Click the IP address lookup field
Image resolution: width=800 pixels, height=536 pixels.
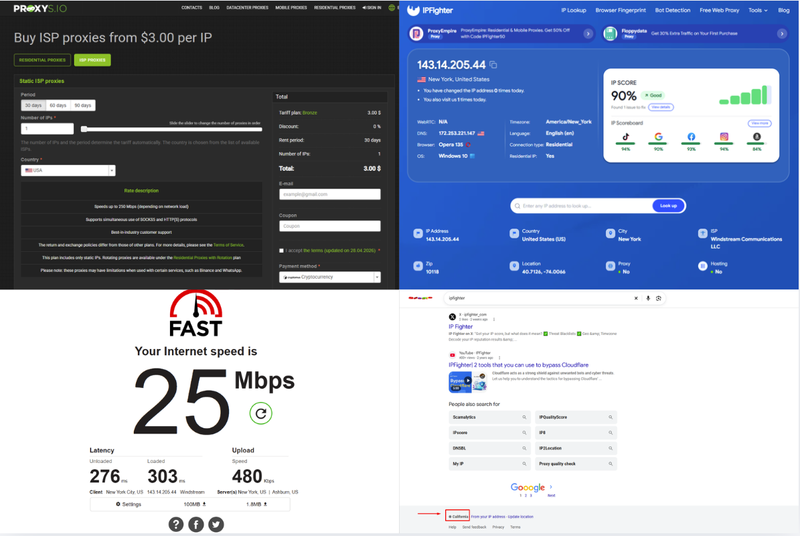(x=582, y=206)
